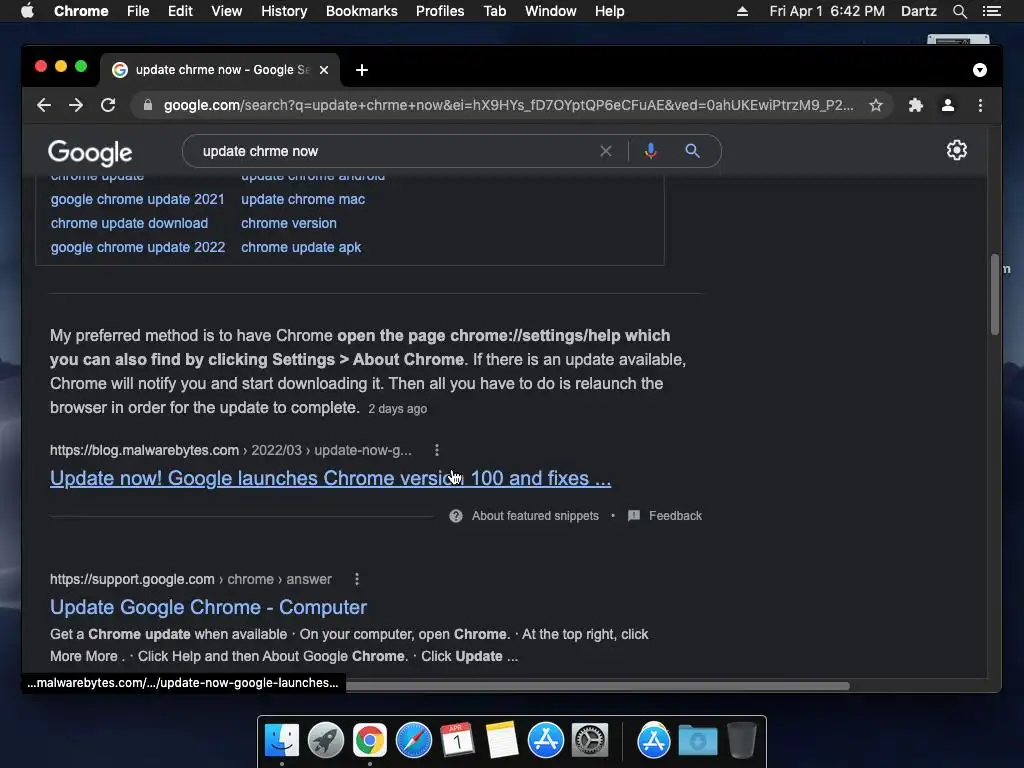Viewport: 1024px width, 768px height.
Task: Click the address bar URL
Action: click(x=508, y=105)
